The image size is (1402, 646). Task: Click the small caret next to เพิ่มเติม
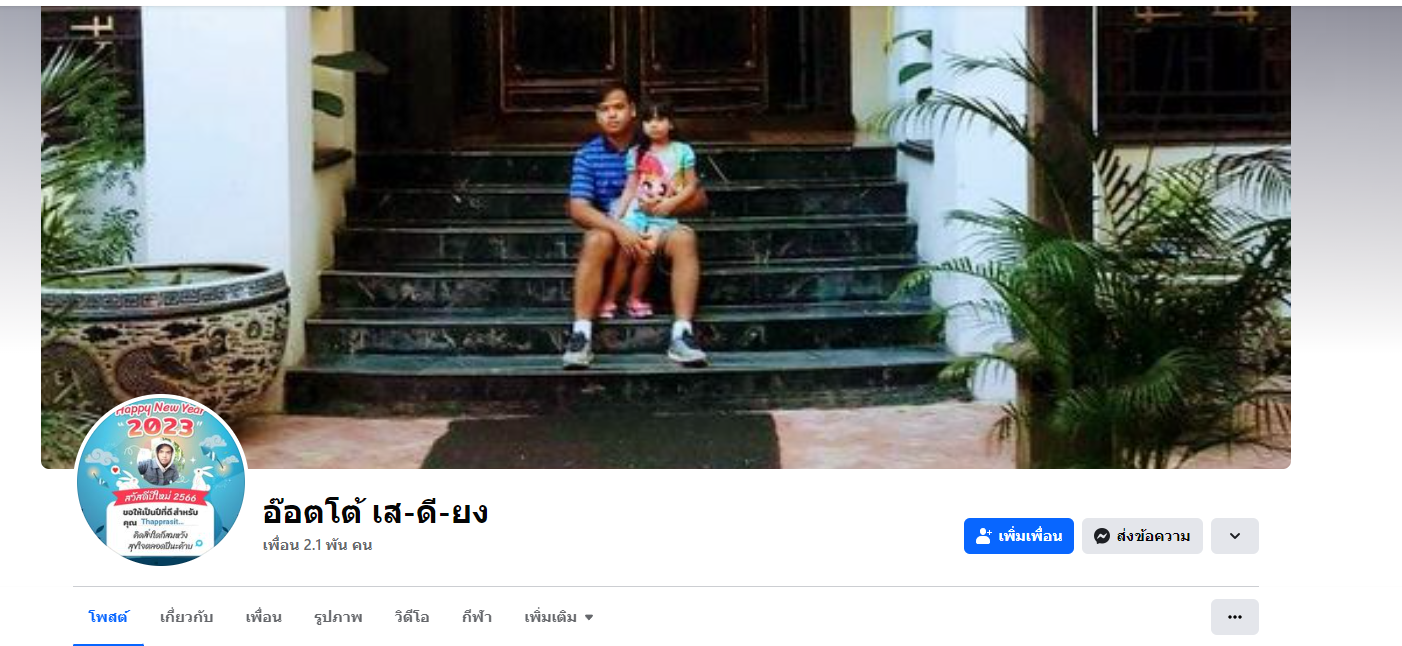coord(589,617)
